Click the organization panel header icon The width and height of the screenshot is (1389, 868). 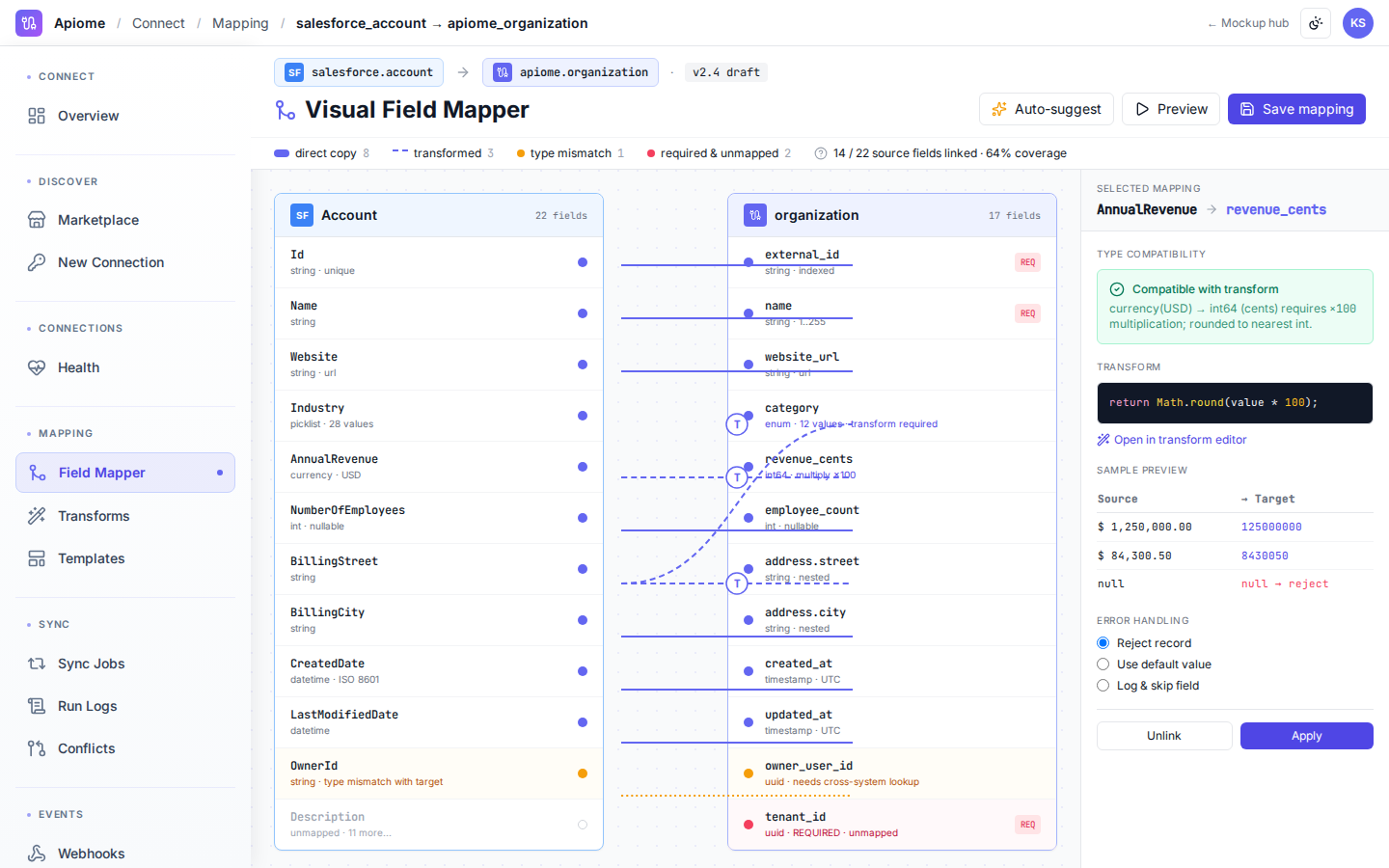[x=755, y=215]
